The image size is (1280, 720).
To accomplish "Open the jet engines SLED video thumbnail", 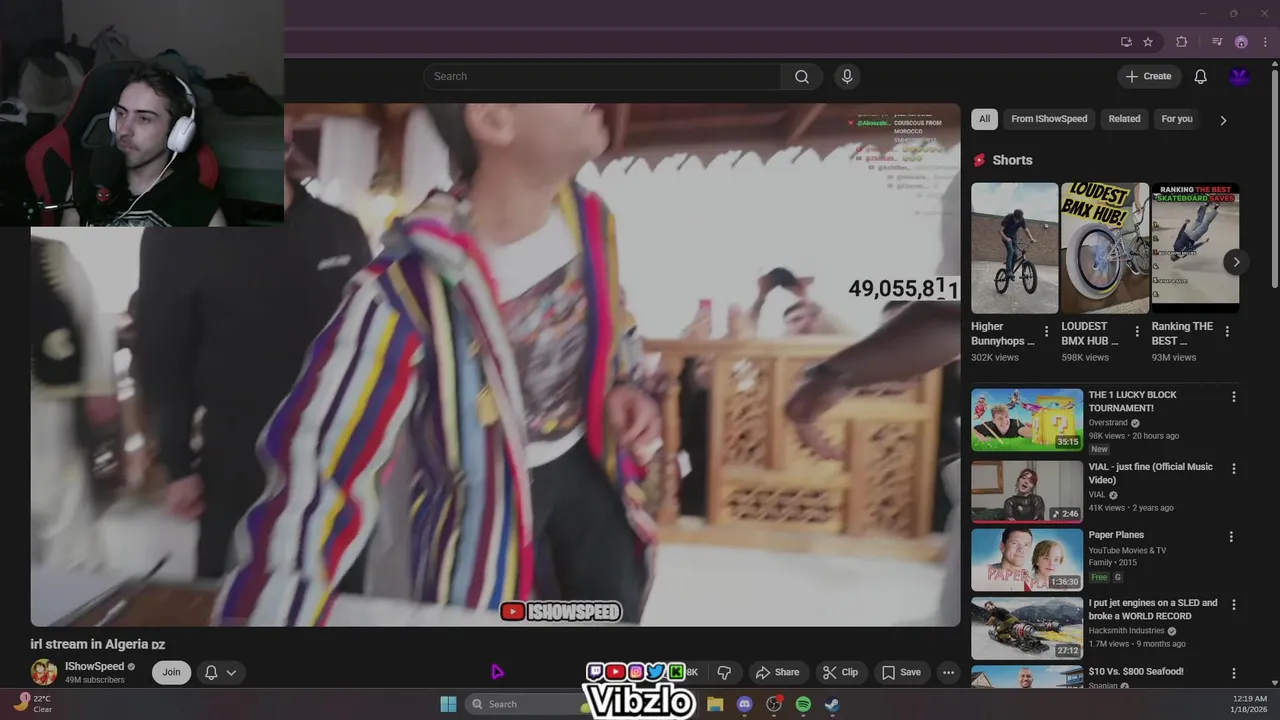I will coord(1027,628).
